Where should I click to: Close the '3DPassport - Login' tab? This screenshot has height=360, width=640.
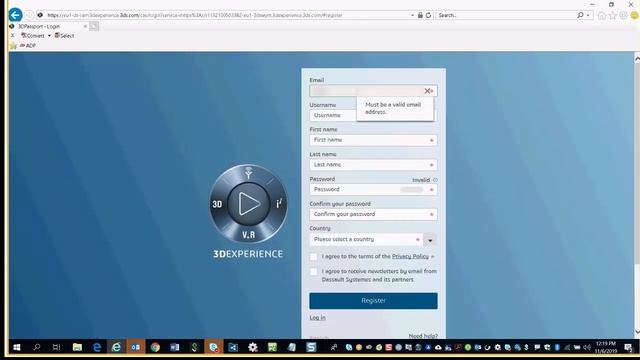click(85, 26)
